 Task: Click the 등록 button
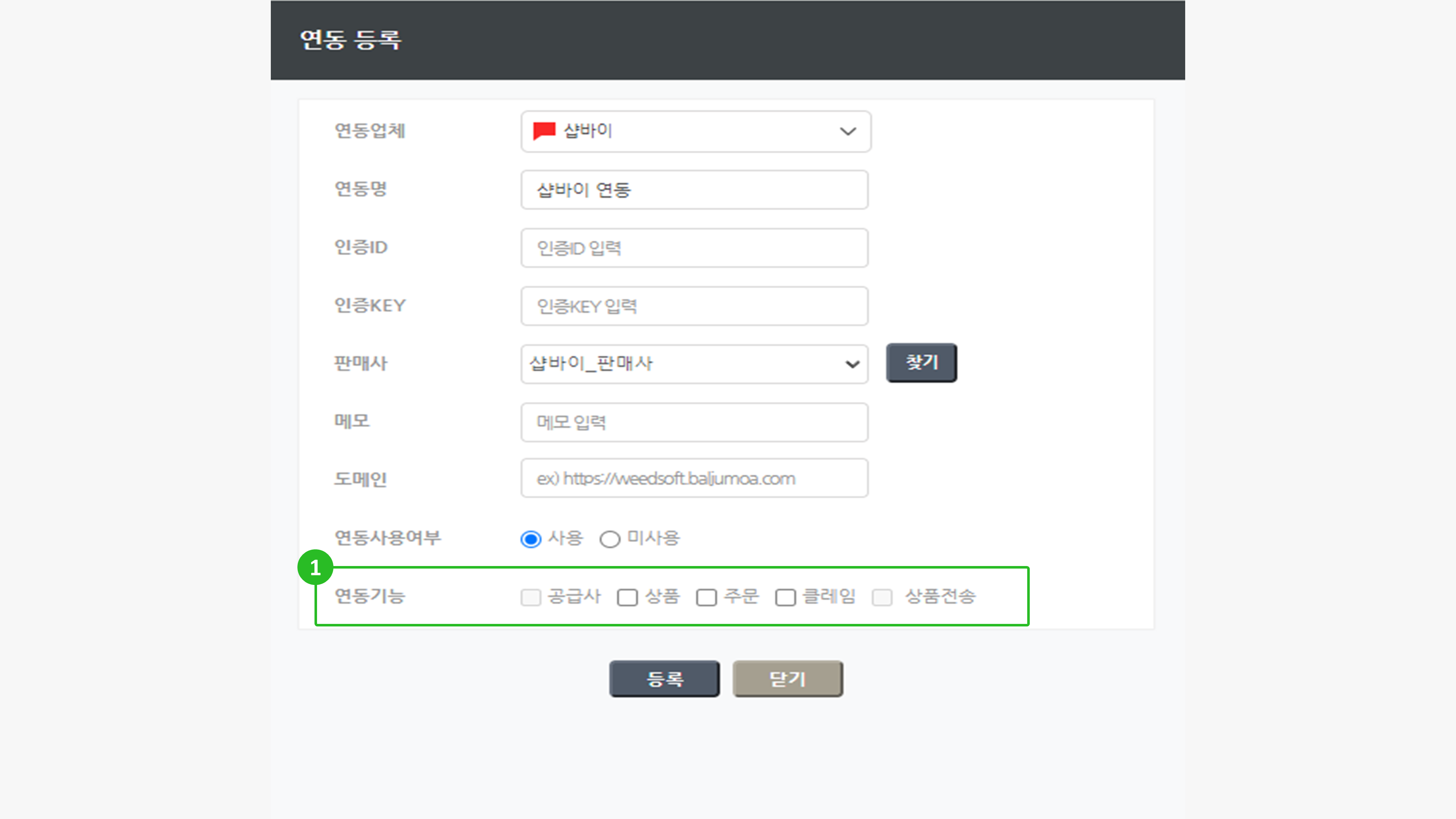[x=664, y=679]
